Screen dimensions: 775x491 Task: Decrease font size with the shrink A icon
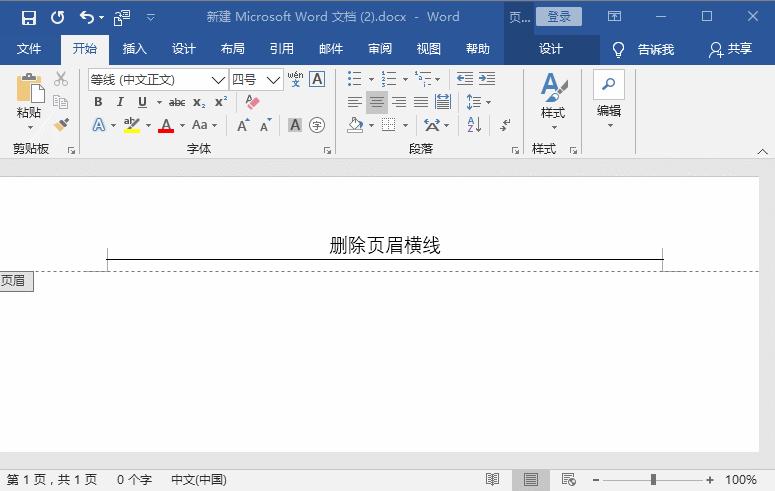(x=266, y=125)
